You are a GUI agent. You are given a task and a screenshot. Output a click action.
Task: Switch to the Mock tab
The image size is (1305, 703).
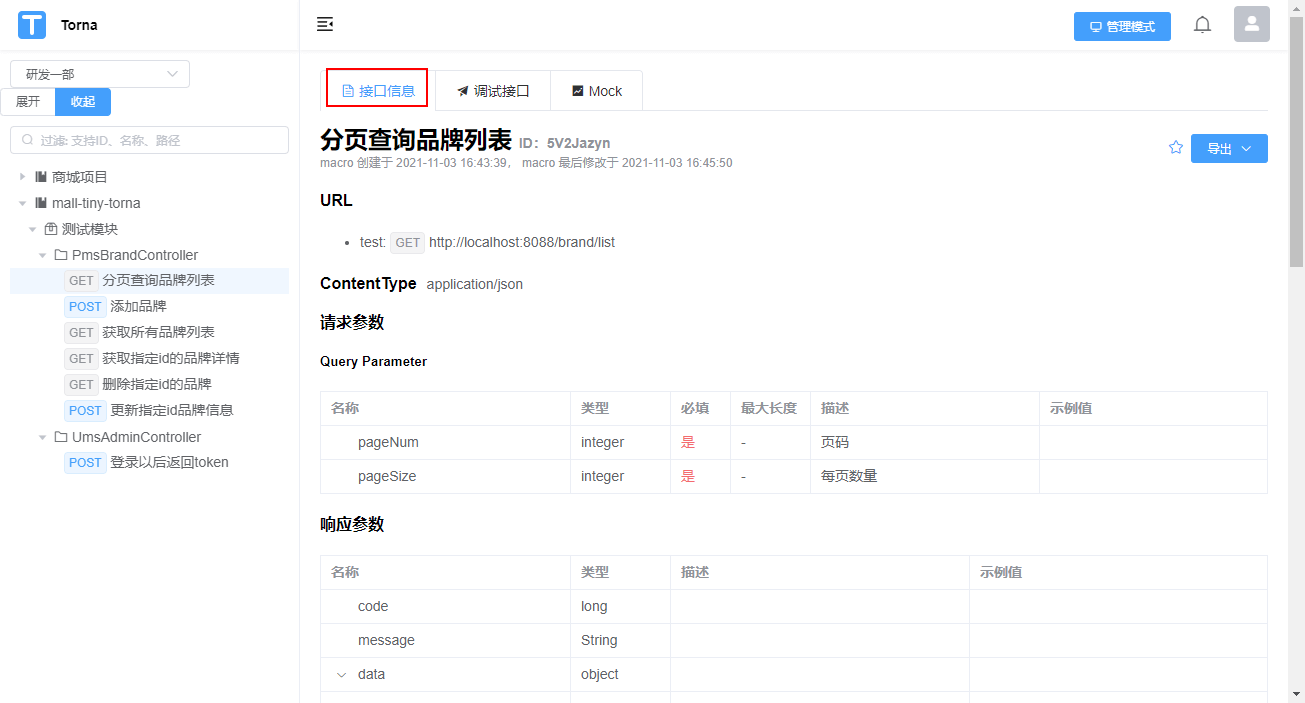[x=597, y=91]
